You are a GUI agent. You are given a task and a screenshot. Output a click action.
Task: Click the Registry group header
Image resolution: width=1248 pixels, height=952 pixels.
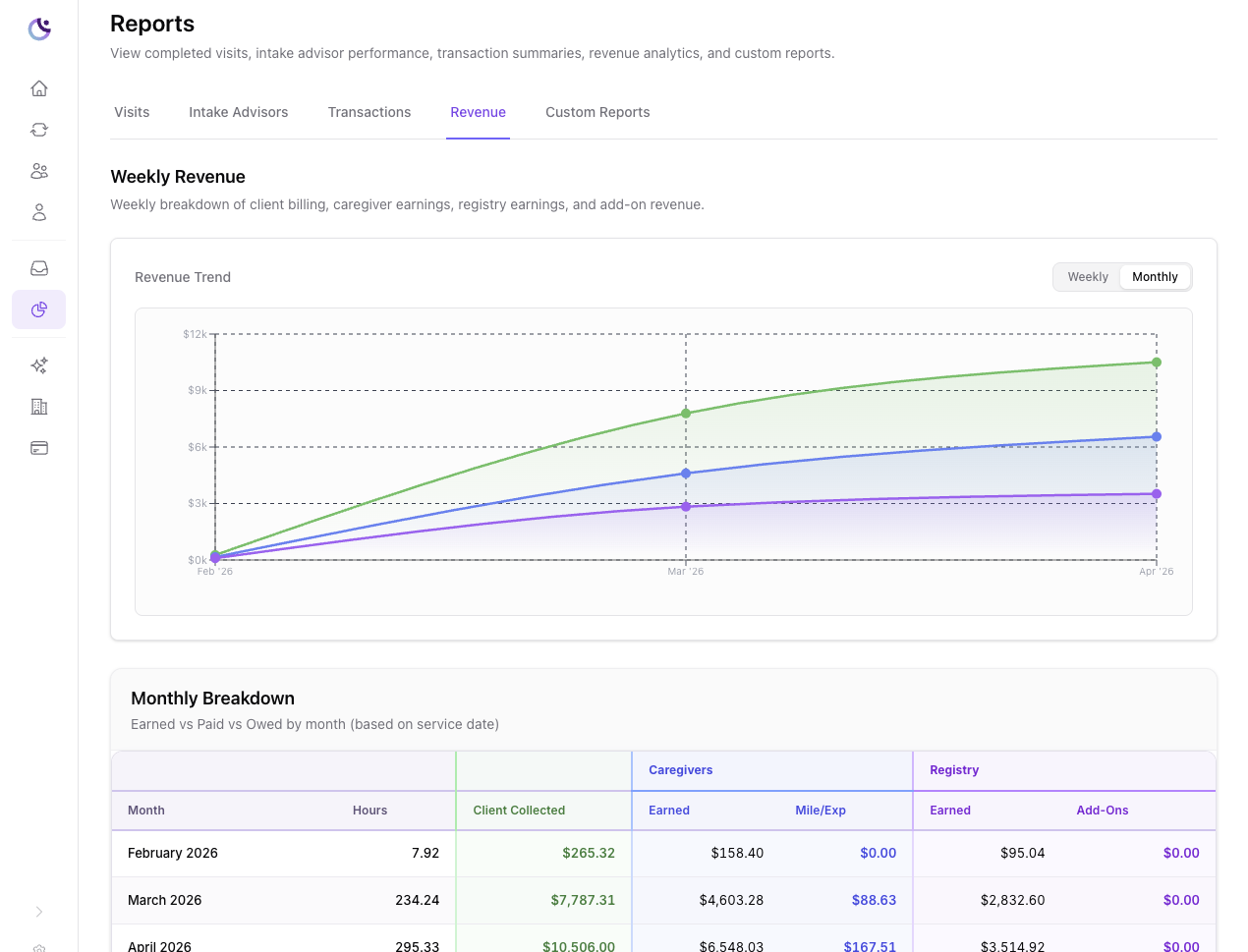(x=954, y=770)
